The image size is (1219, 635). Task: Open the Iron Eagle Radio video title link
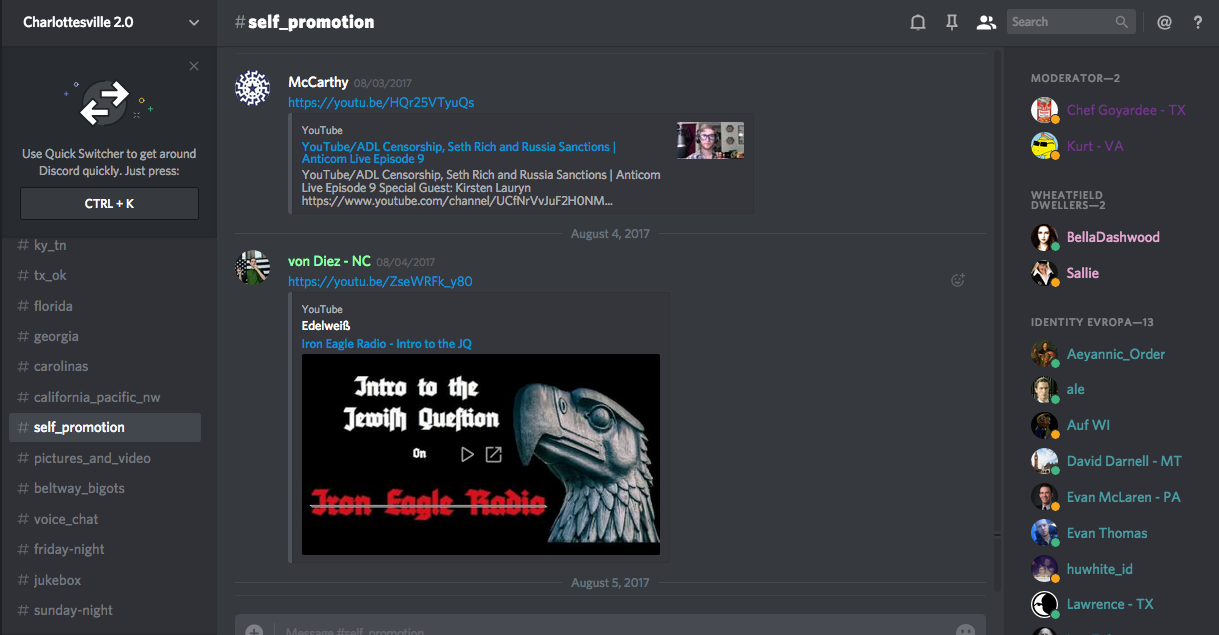[x=386, y=343]
